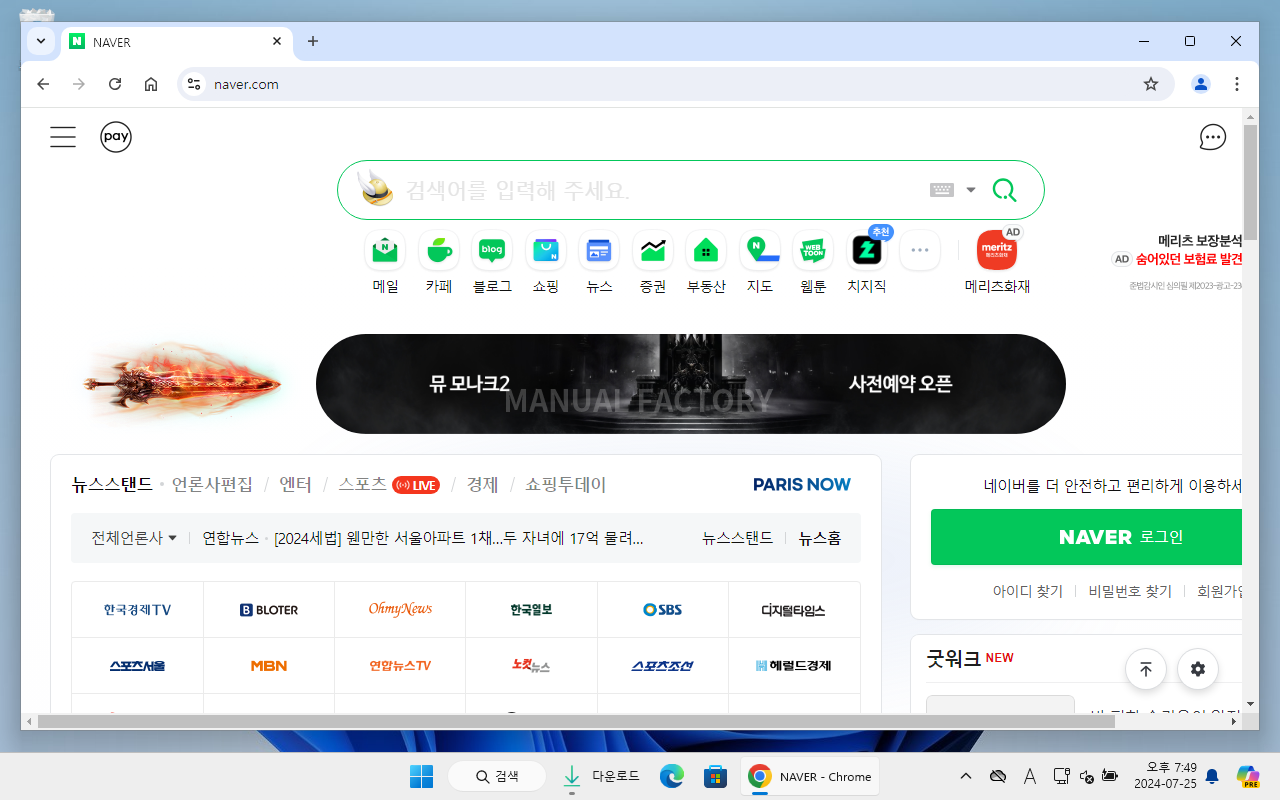This screenshot has width=1280, height=800.
Task: Open the 치지직 shortcut icon
Action: pos(867,250)
